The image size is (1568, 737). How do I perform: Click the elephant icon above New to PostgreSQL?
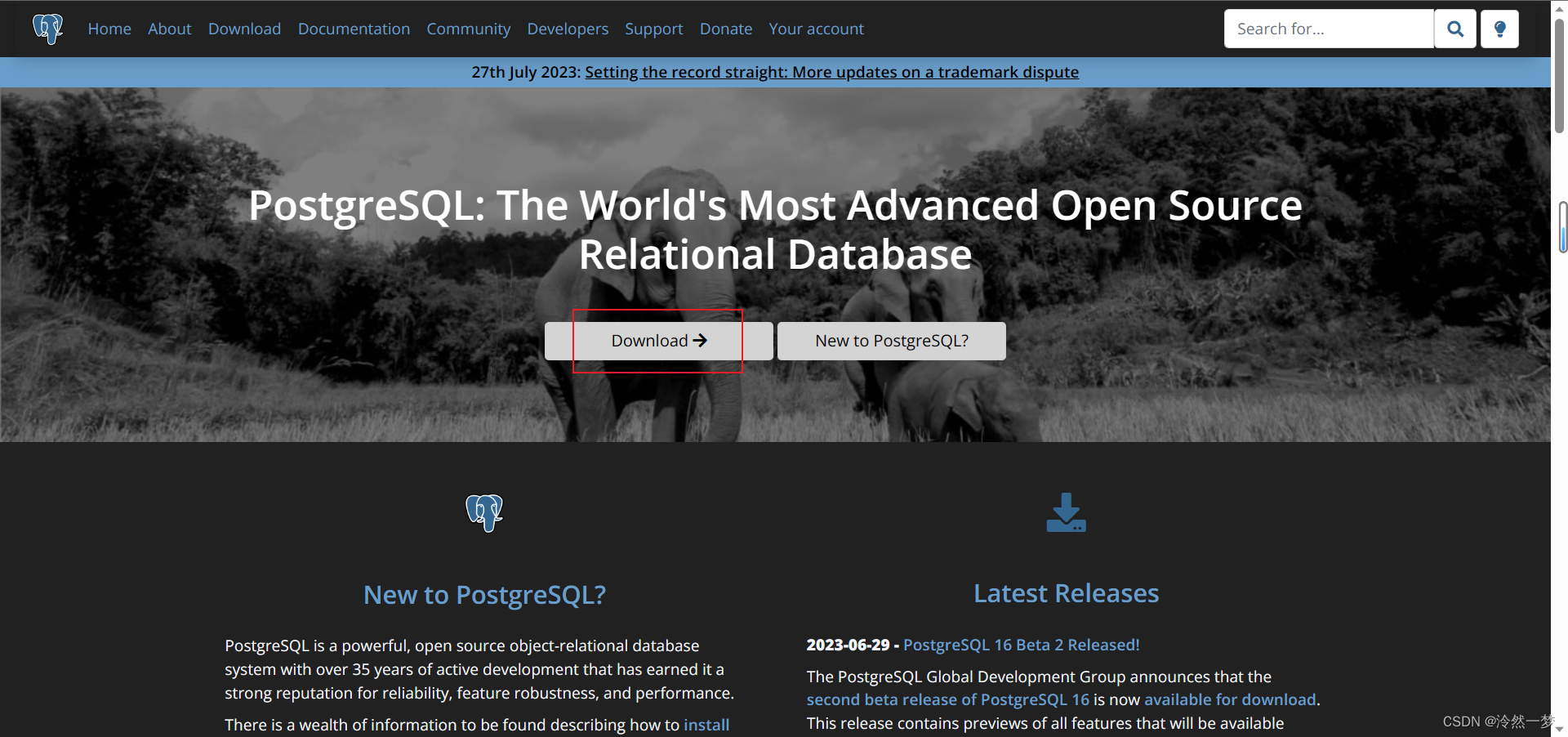pyautogui.click(x=484, y=513)
